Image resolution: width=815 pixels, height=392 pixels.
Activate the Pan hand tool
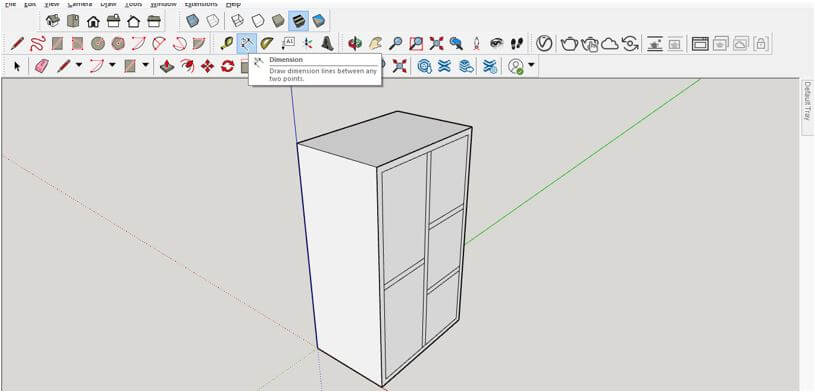point(375,44)
